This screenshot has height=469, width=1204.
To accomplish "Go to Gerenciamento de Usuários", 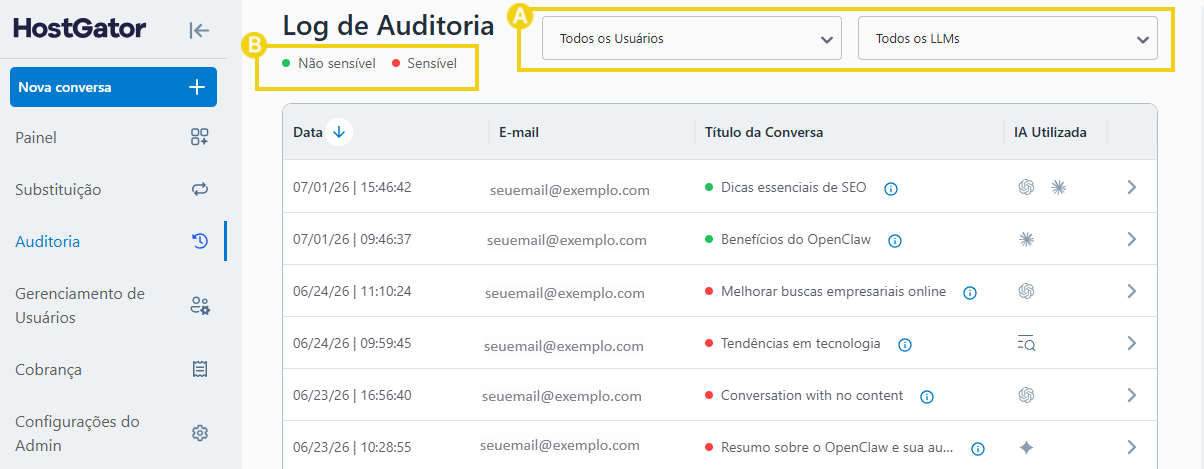I will coord(80,305).
